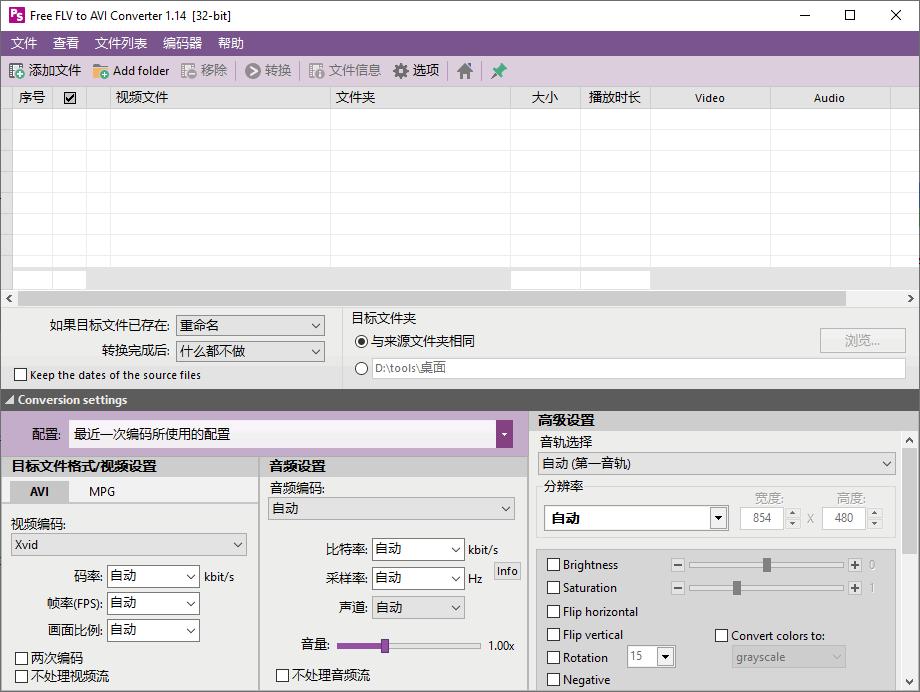Screen dimensions: 920x692
Task: Click the Info button
Action: [507, 571]
